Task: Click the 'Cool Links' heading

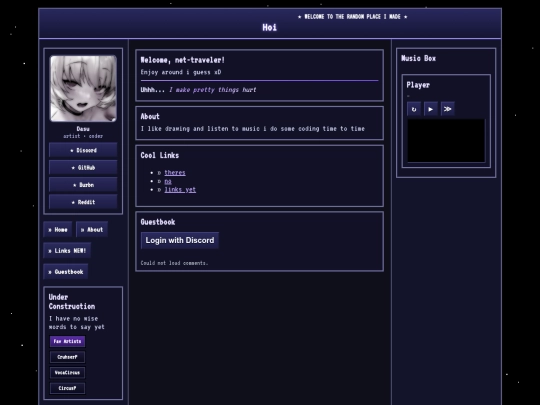Action: 159,155
